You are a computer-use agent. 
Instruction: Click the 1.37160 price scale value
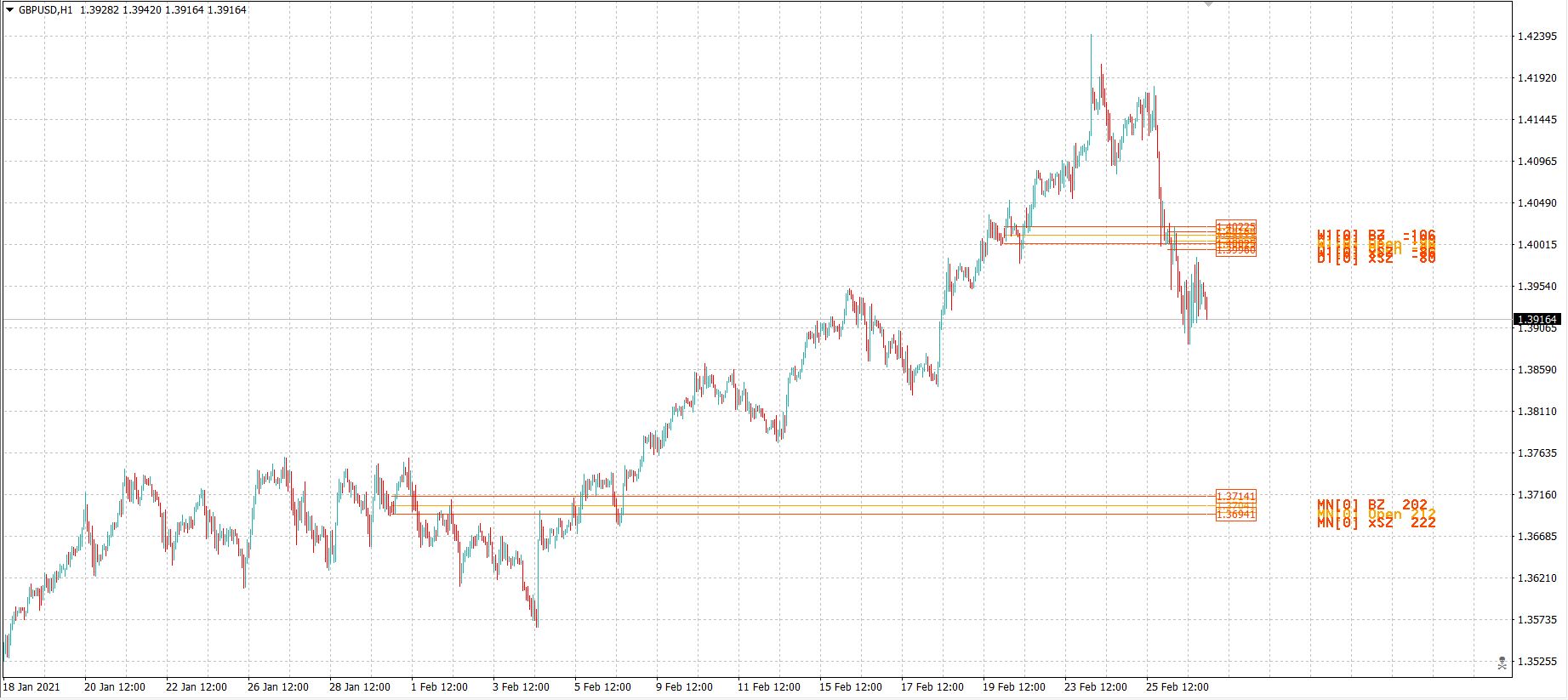pos(1537,495)
